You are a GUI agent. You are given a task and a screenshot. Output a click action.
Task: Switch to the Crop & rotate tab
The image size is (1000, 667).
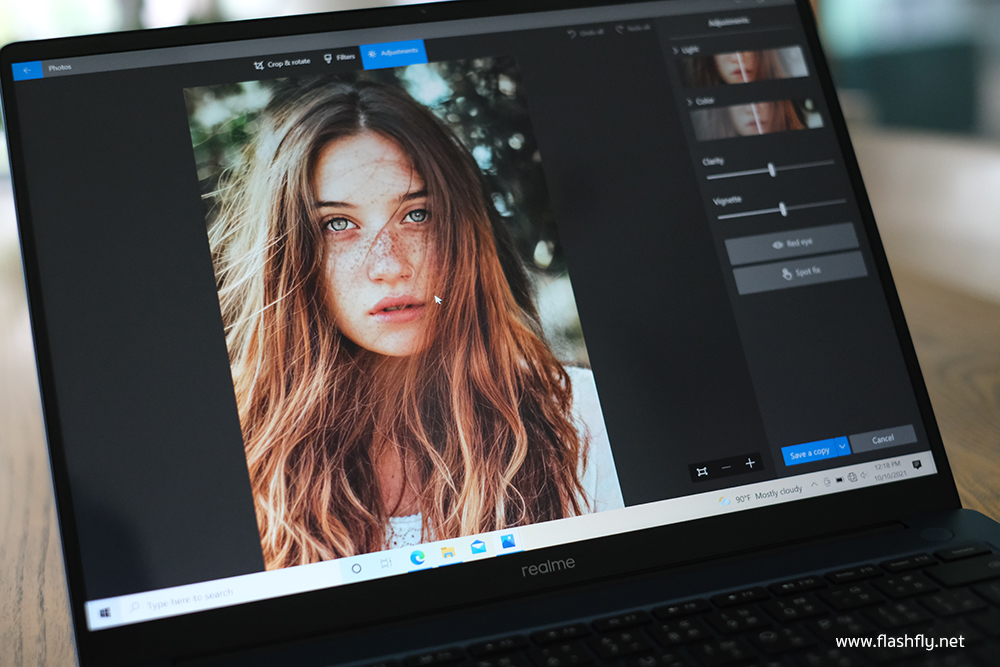282,62
